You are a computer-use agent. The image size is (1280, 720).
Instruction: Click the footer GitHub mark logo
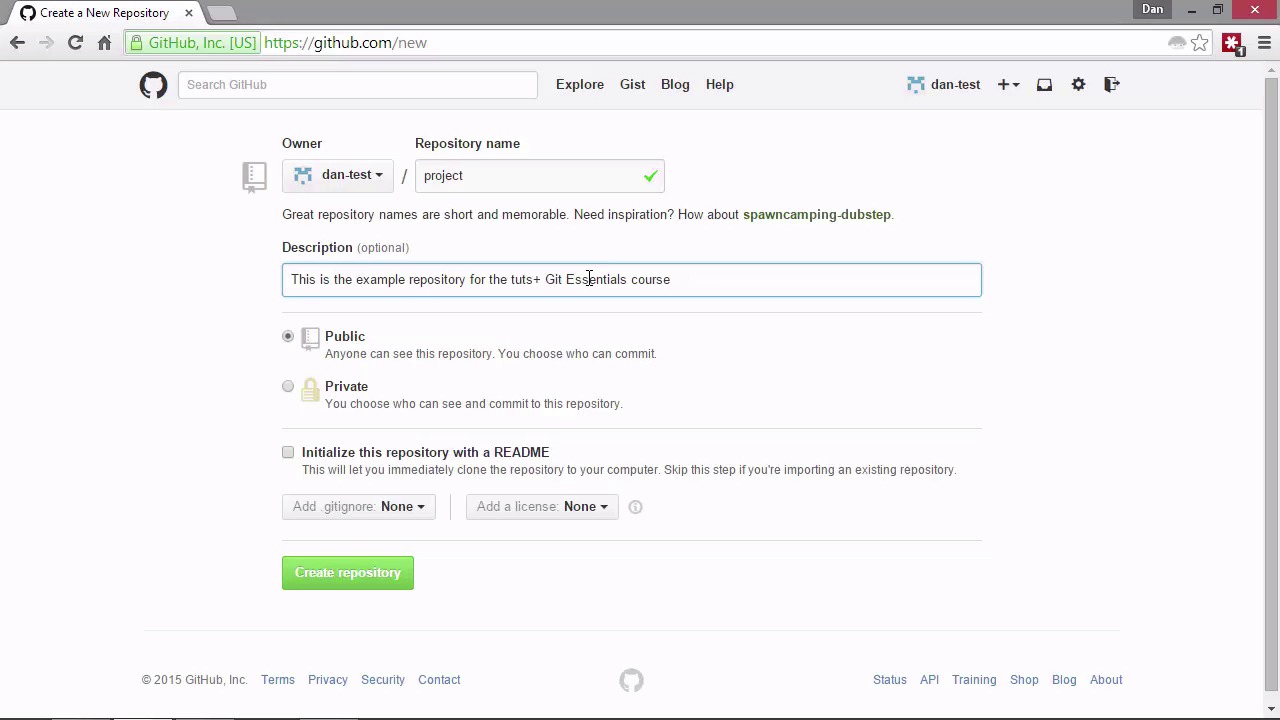[x=631, y=680]
